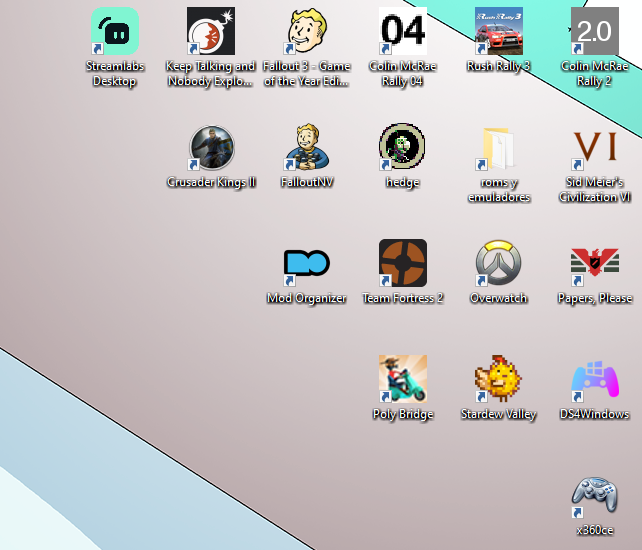Select the Team Fortress 2 icon

[403, 263]
